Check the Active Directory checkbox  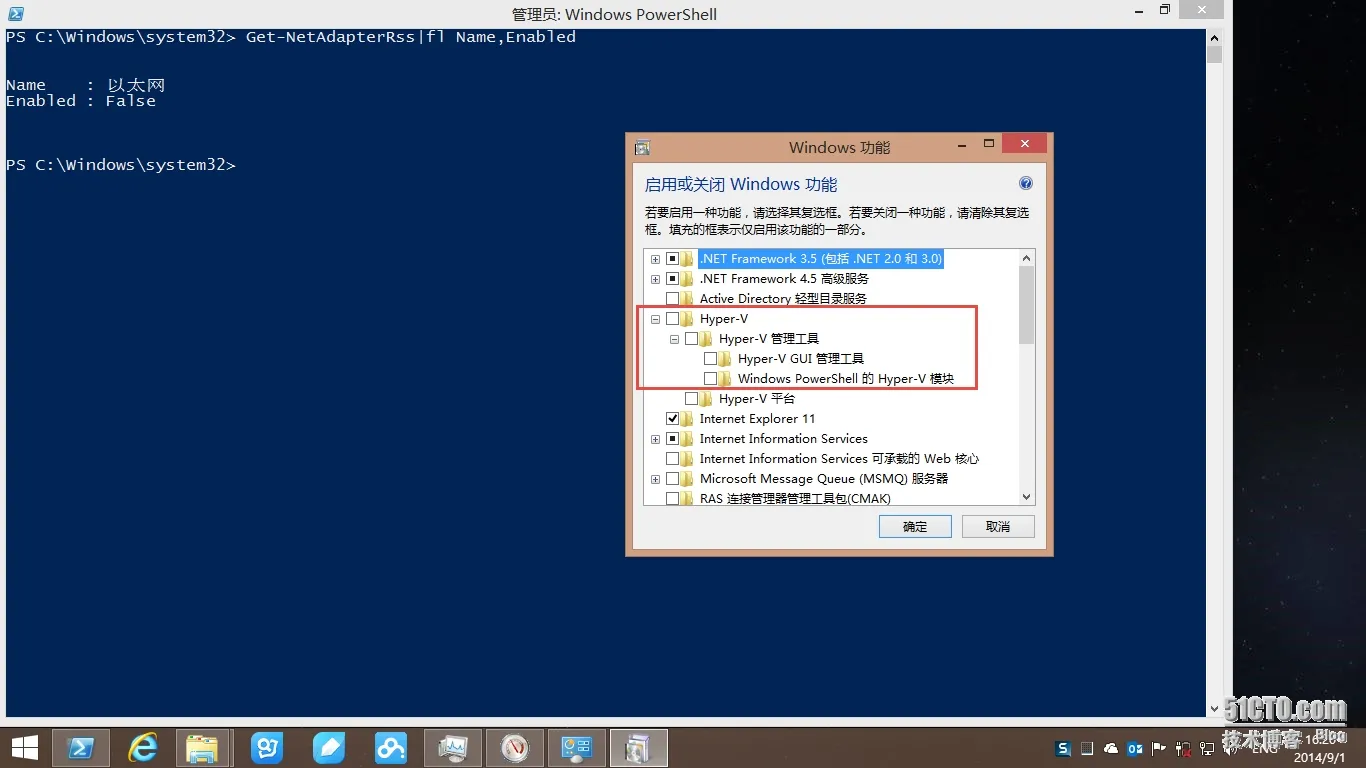point(672,299)
